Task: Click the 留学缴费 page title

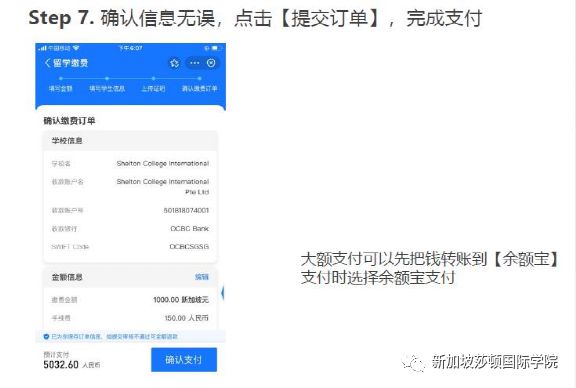Action: point(71,63)
